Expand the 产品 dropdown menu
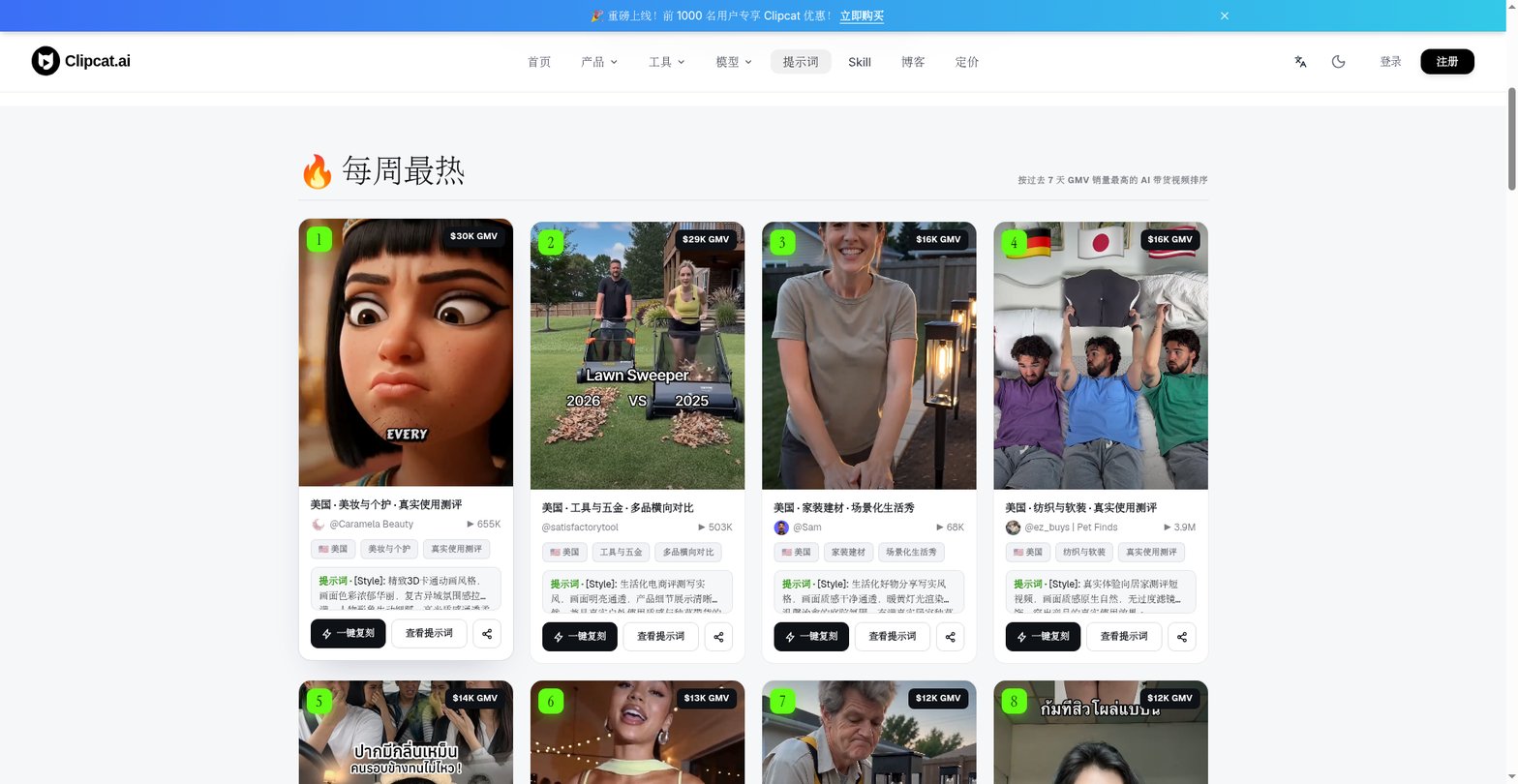Viewport: 1518px width, 784px height. pyautogui.click(x=598, y=62)
